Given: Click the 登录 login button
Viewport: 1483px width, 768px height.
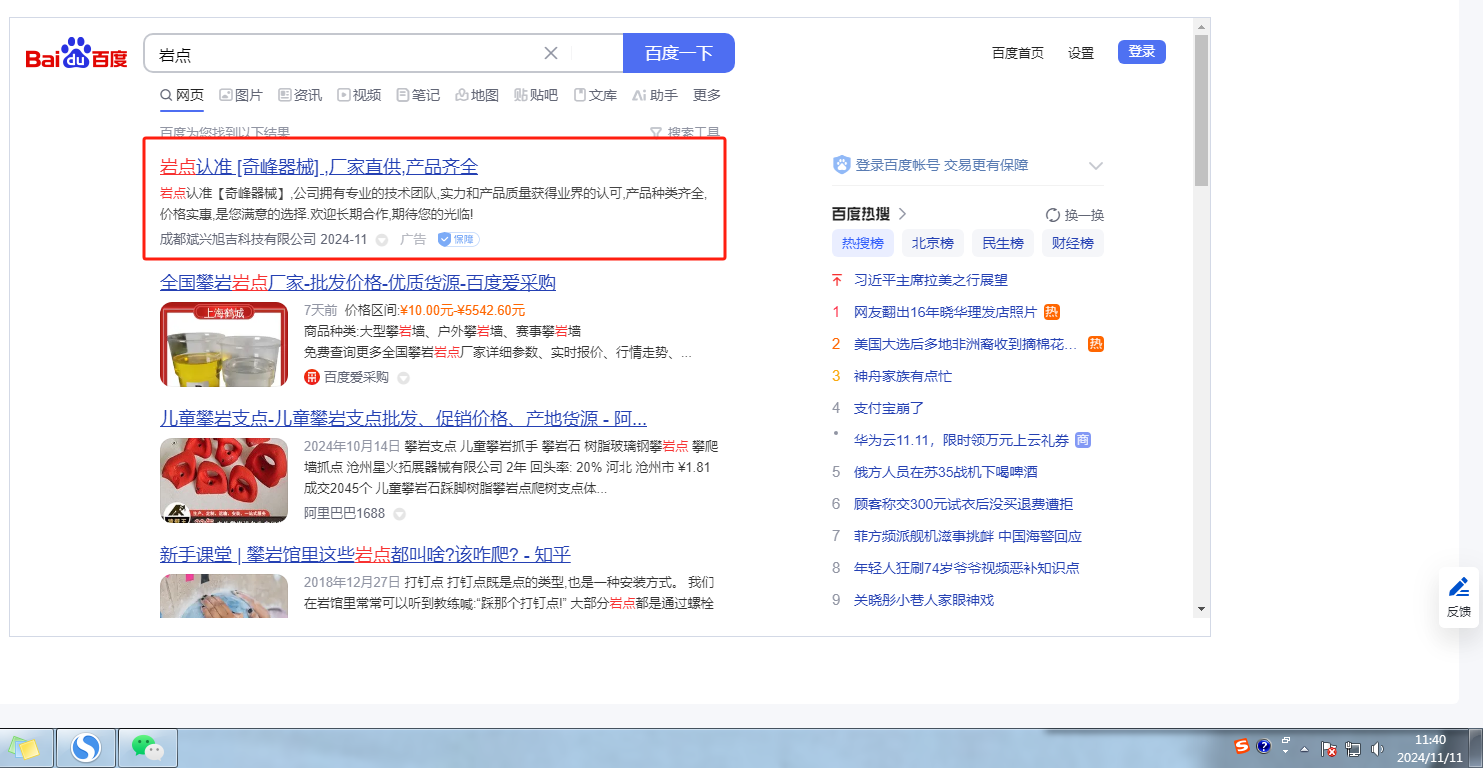Looking at the screenshot, I should pyautogui.click(x=1141, y=52).
